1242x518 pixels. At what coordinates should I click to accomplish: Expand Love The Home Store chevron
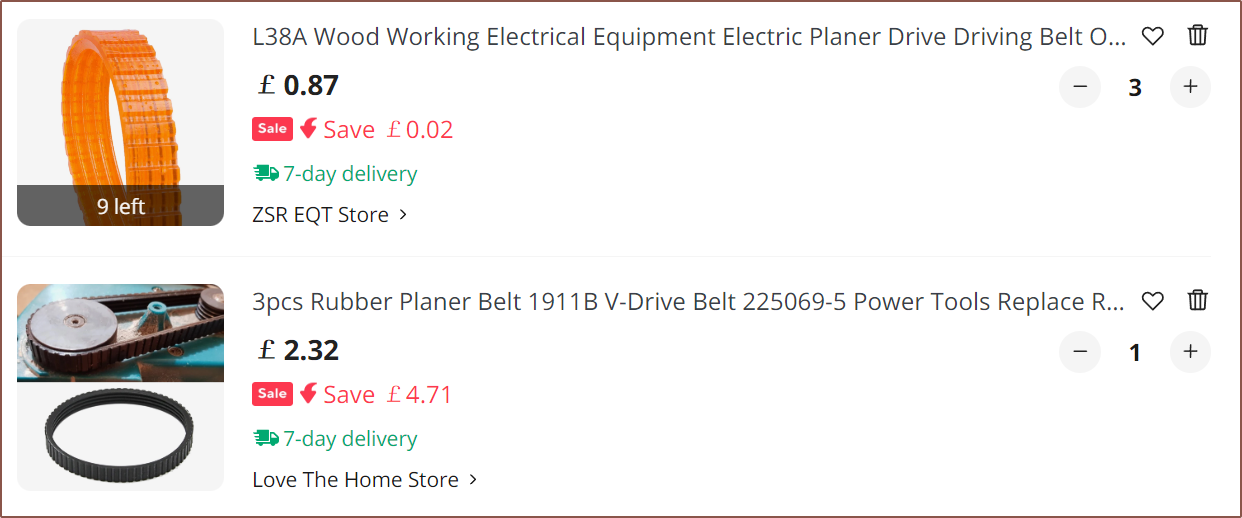[473, 480]
